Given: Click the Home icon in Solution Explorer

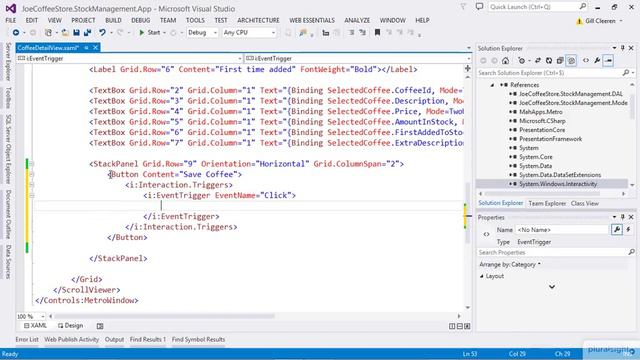Looking at the screenshot, I should click(505, 61).
